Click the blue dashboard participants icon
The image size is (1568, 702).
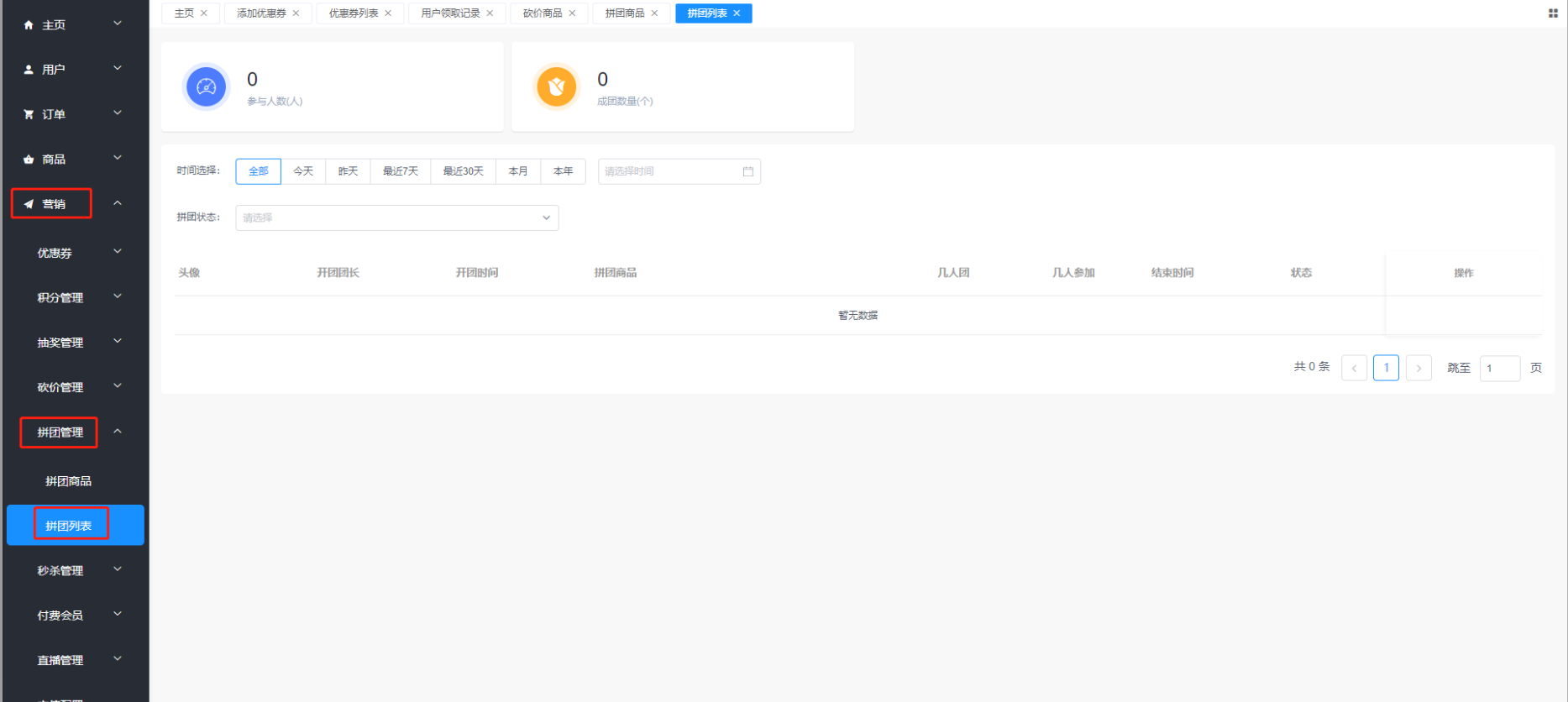(x=207, y=86)
